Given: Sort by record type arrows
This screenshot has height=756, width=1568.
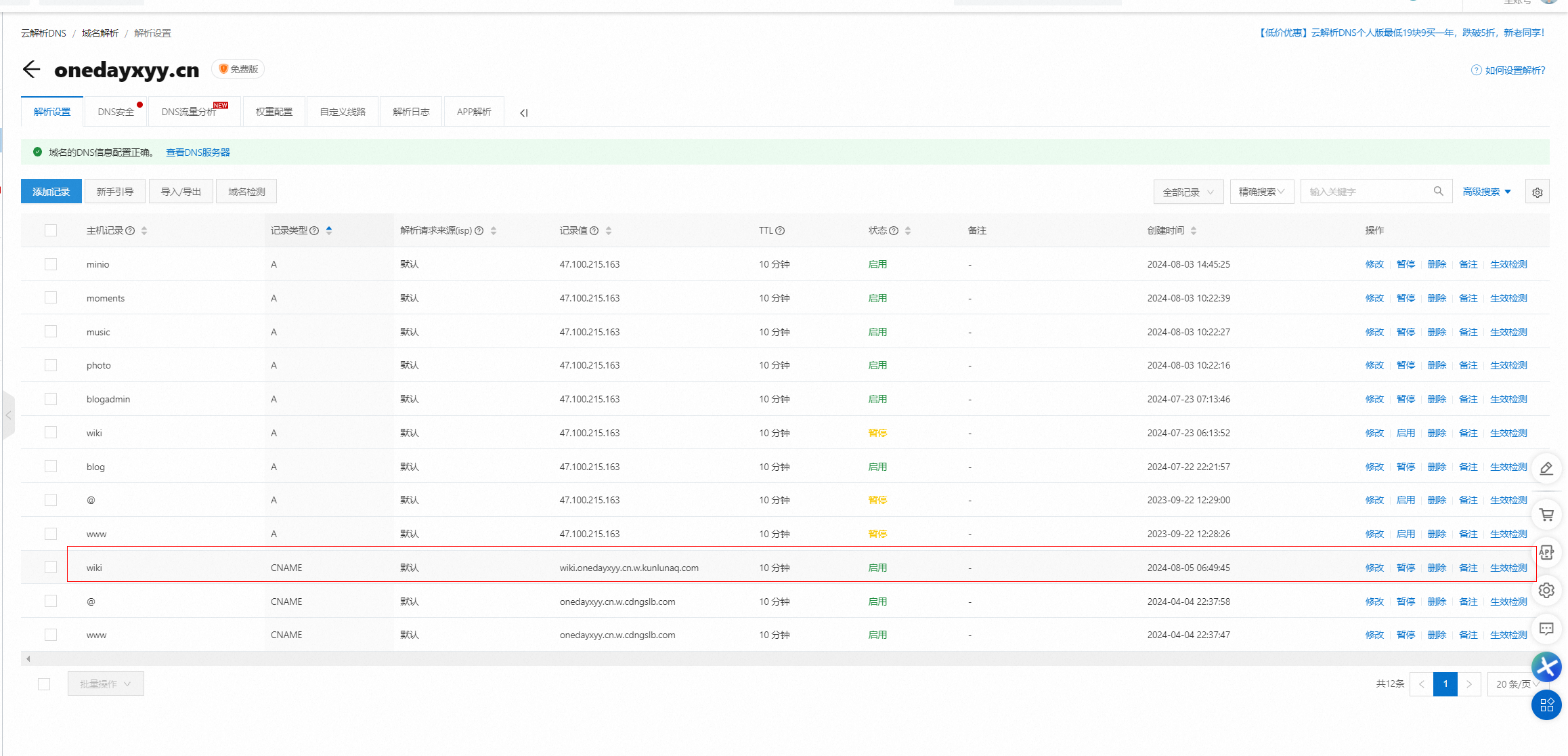Looking at the screenshot, I should (x=329, y=230).
